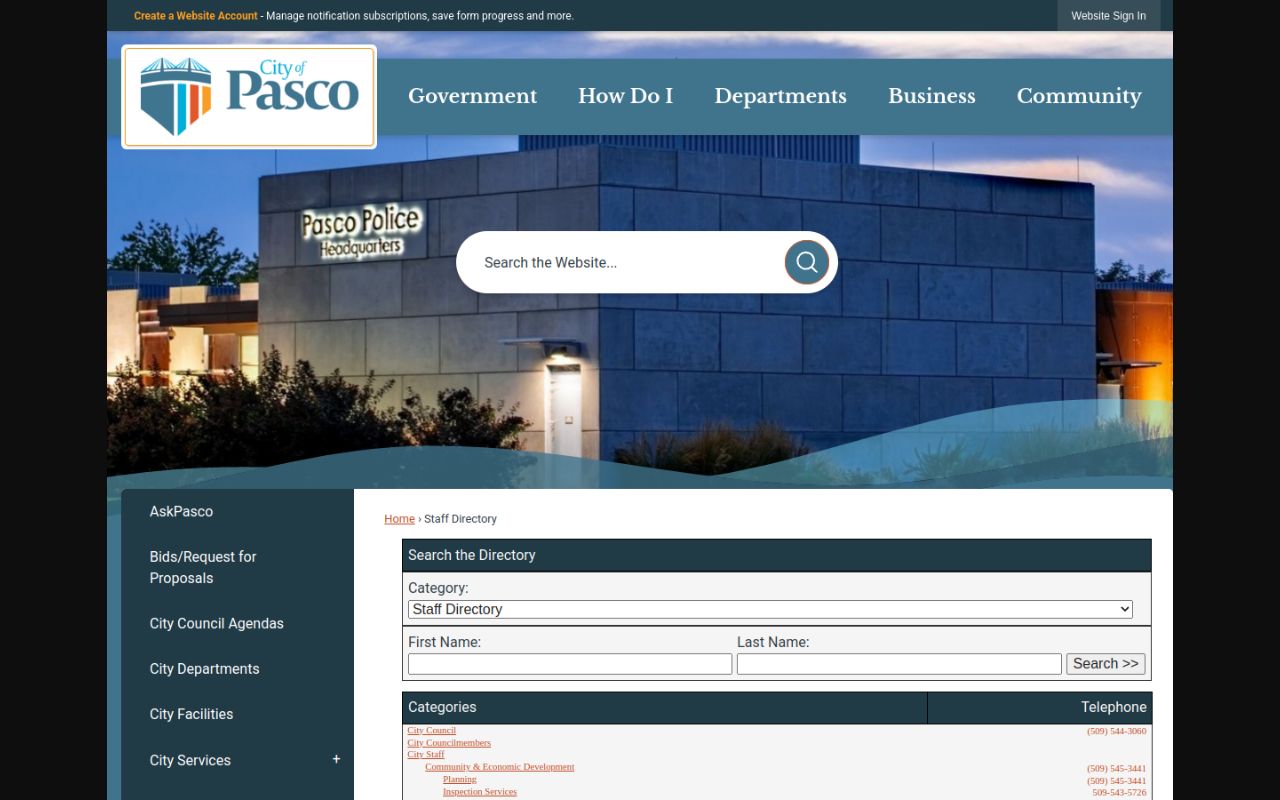Open the City of Pasco logo

[249, 97]
